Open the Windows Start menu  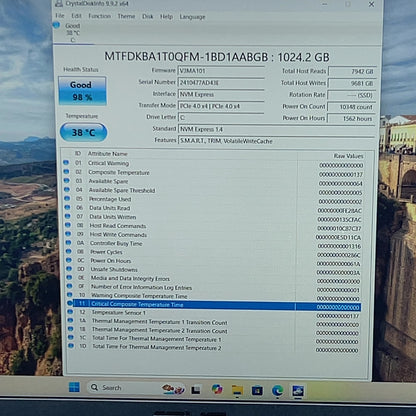point(74,387)
